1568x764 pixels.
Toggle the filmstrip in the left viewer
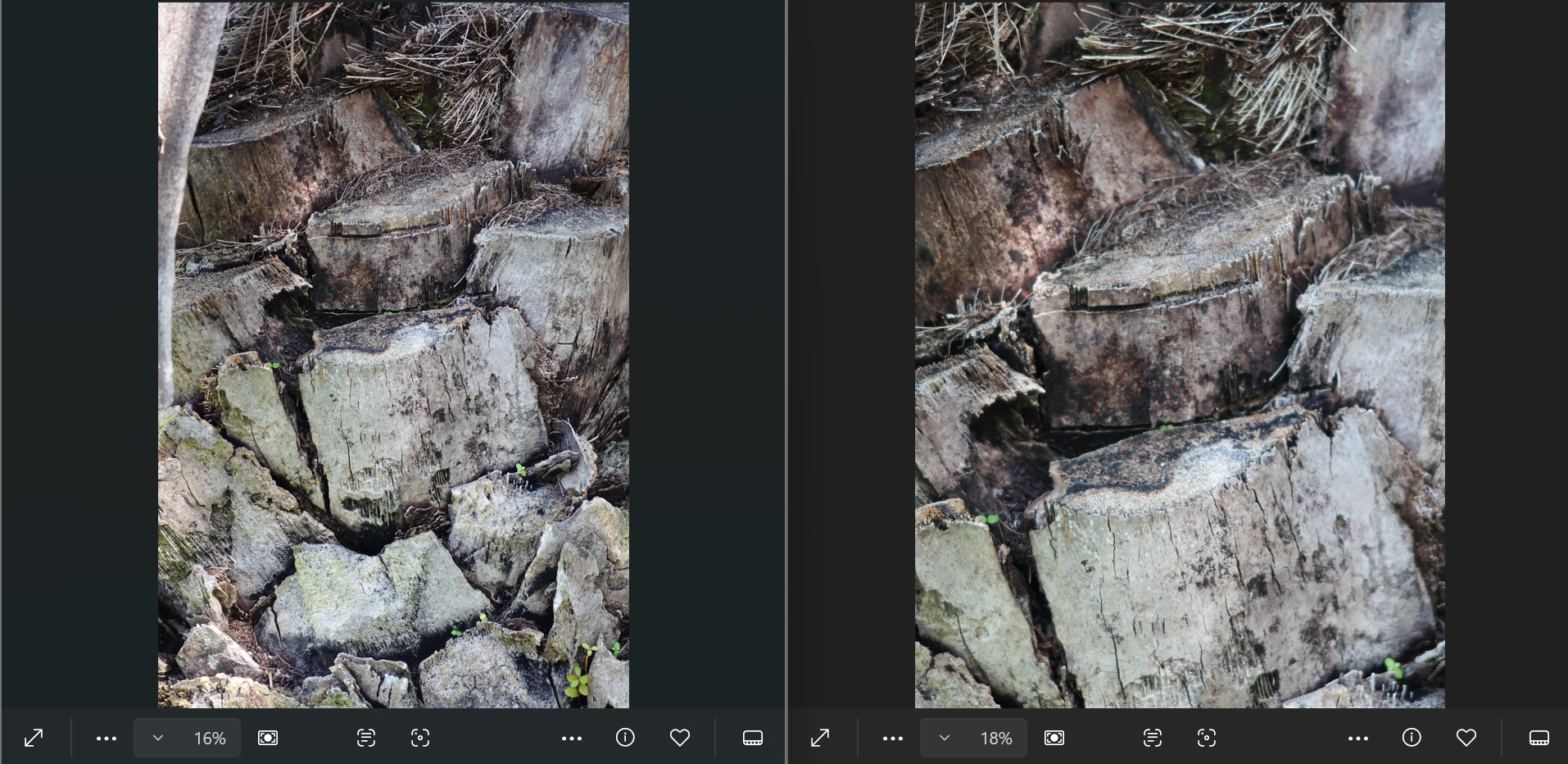pyautogui.click(x=753, y=738)
